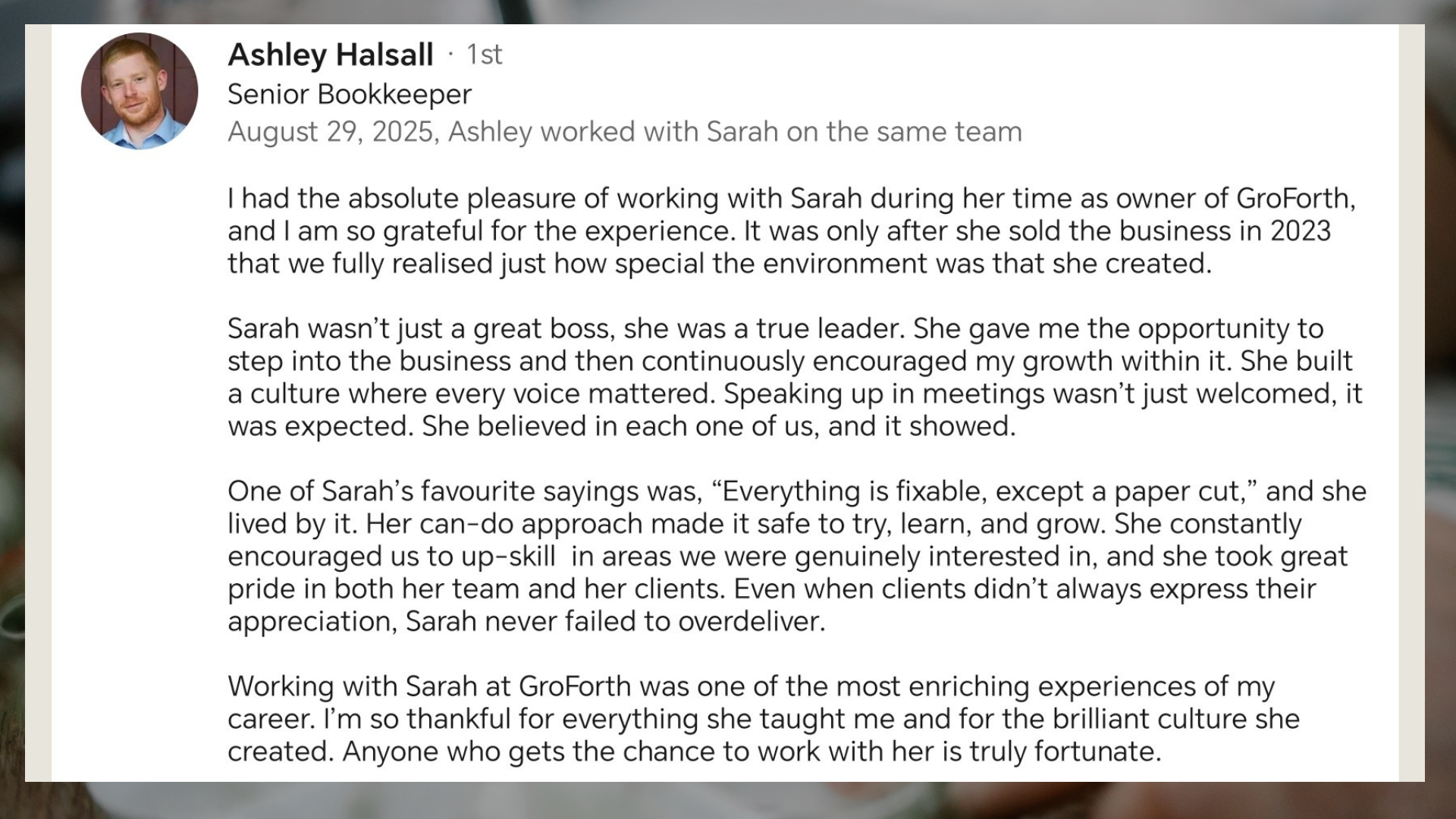Click the 1st connection degree badge
This screenshot has height=819, width=1456.
pos(484,55)
